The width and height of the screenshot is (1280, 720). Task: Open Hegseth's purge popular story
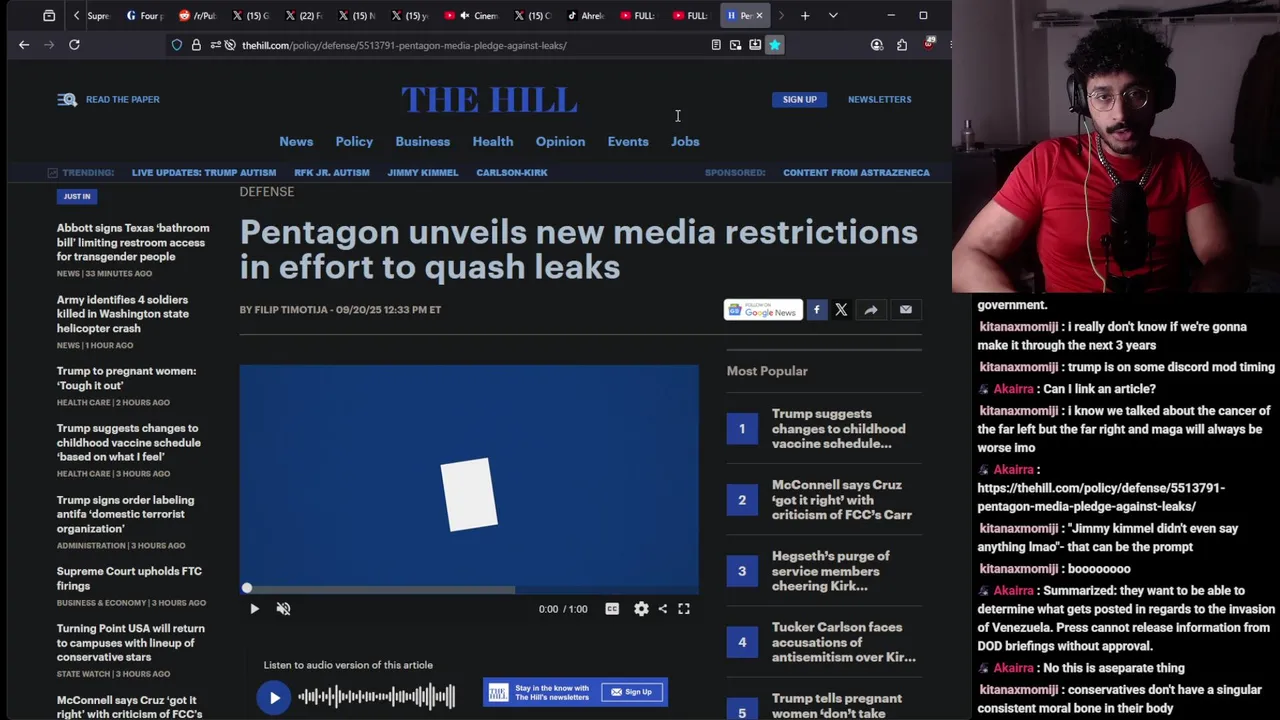[x=830, y=571]
